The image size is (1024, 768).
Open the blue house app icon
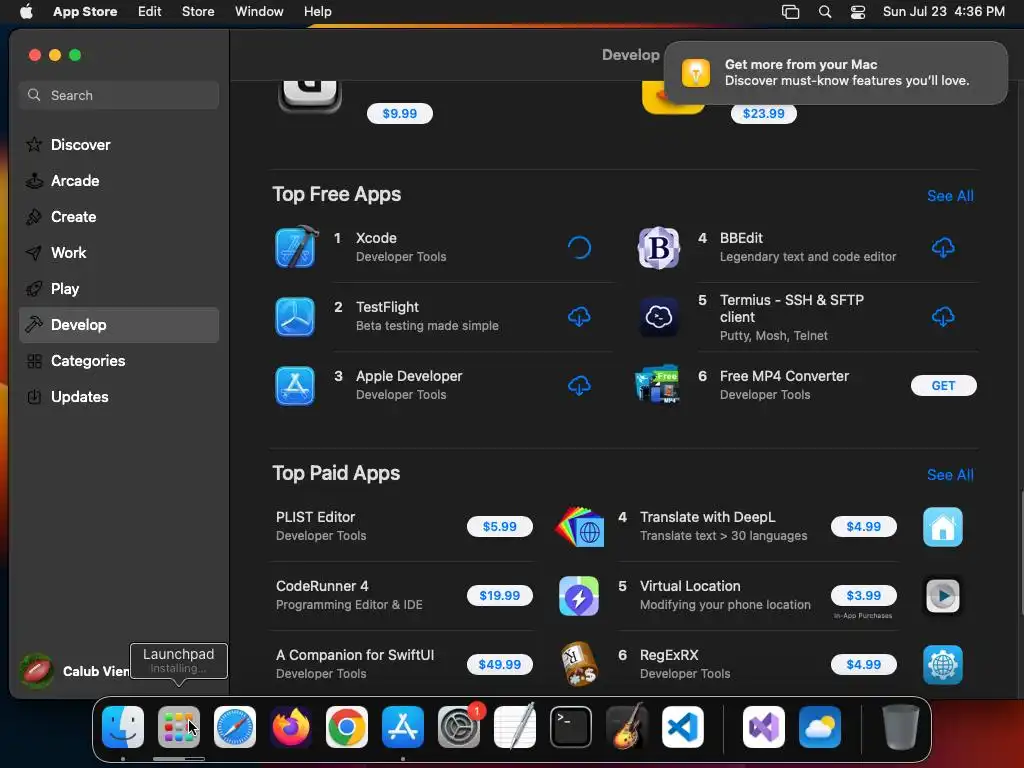click(942, 526)
